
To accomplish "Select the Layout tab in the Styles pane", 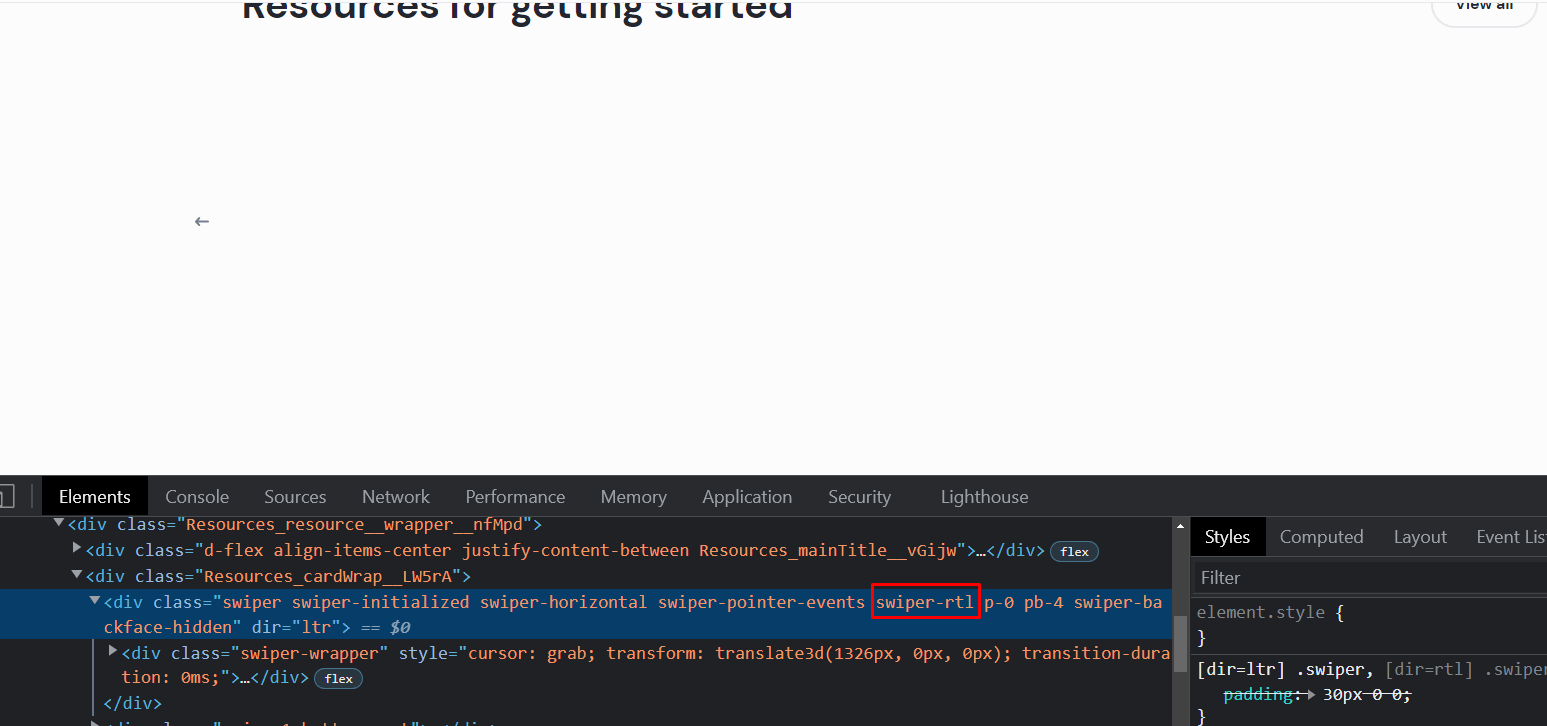I will pyautogui.click(x=1420, y=536).
